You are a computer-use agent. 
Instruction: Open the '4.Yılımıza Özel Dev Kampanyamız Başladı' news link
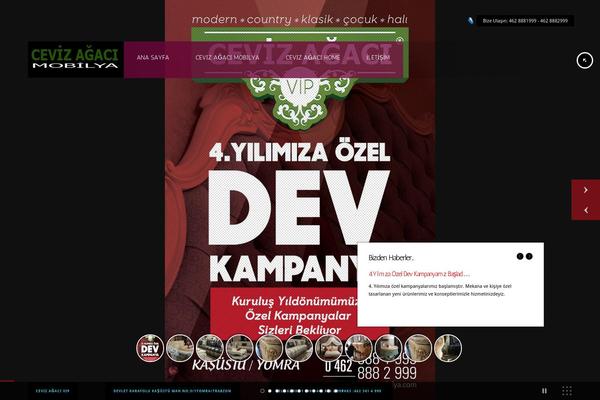[x=419, y=274]
